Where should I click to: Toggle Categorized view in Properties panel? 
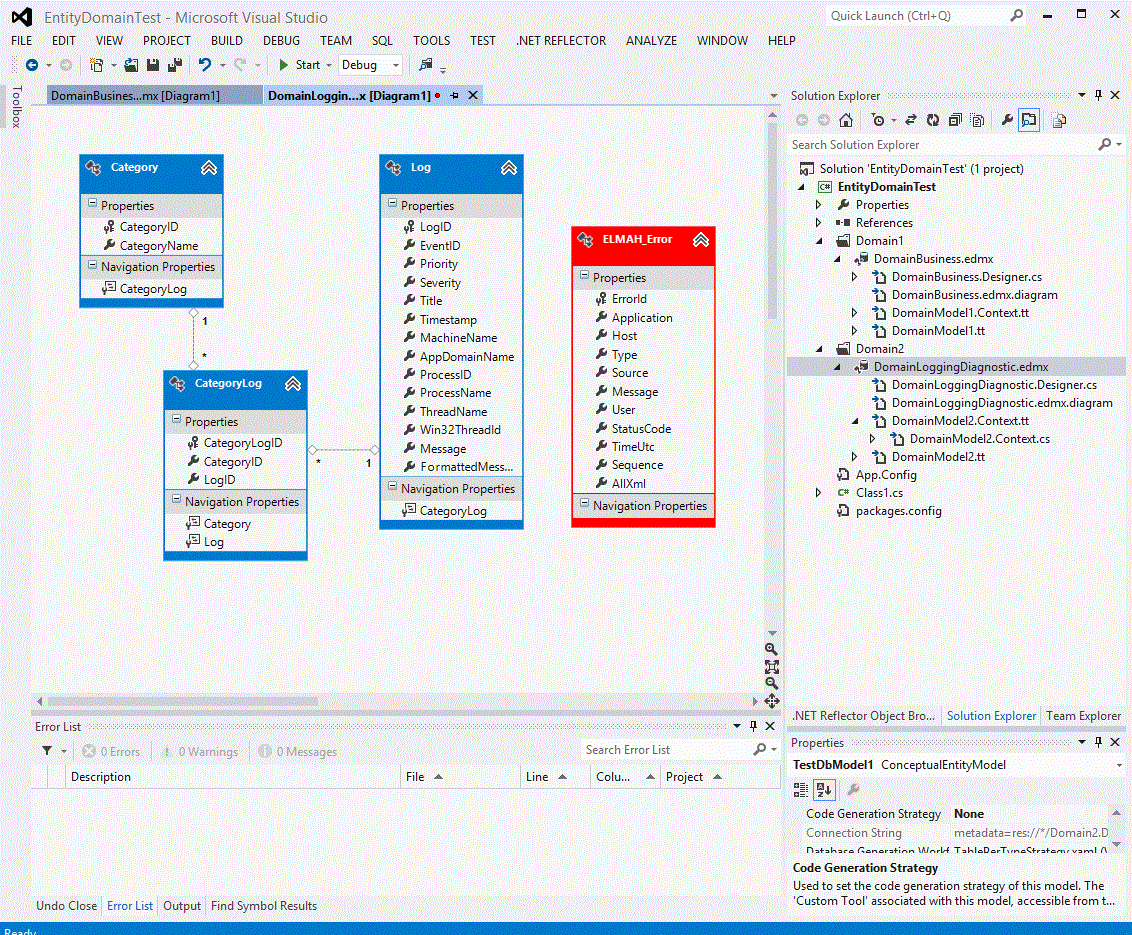point(801,790)
